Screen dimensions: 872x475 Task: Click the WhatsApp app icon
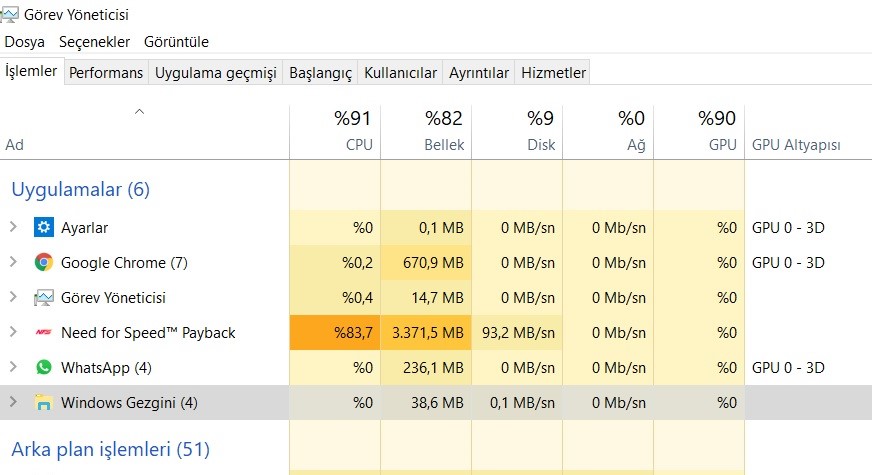tap(43, 367)
